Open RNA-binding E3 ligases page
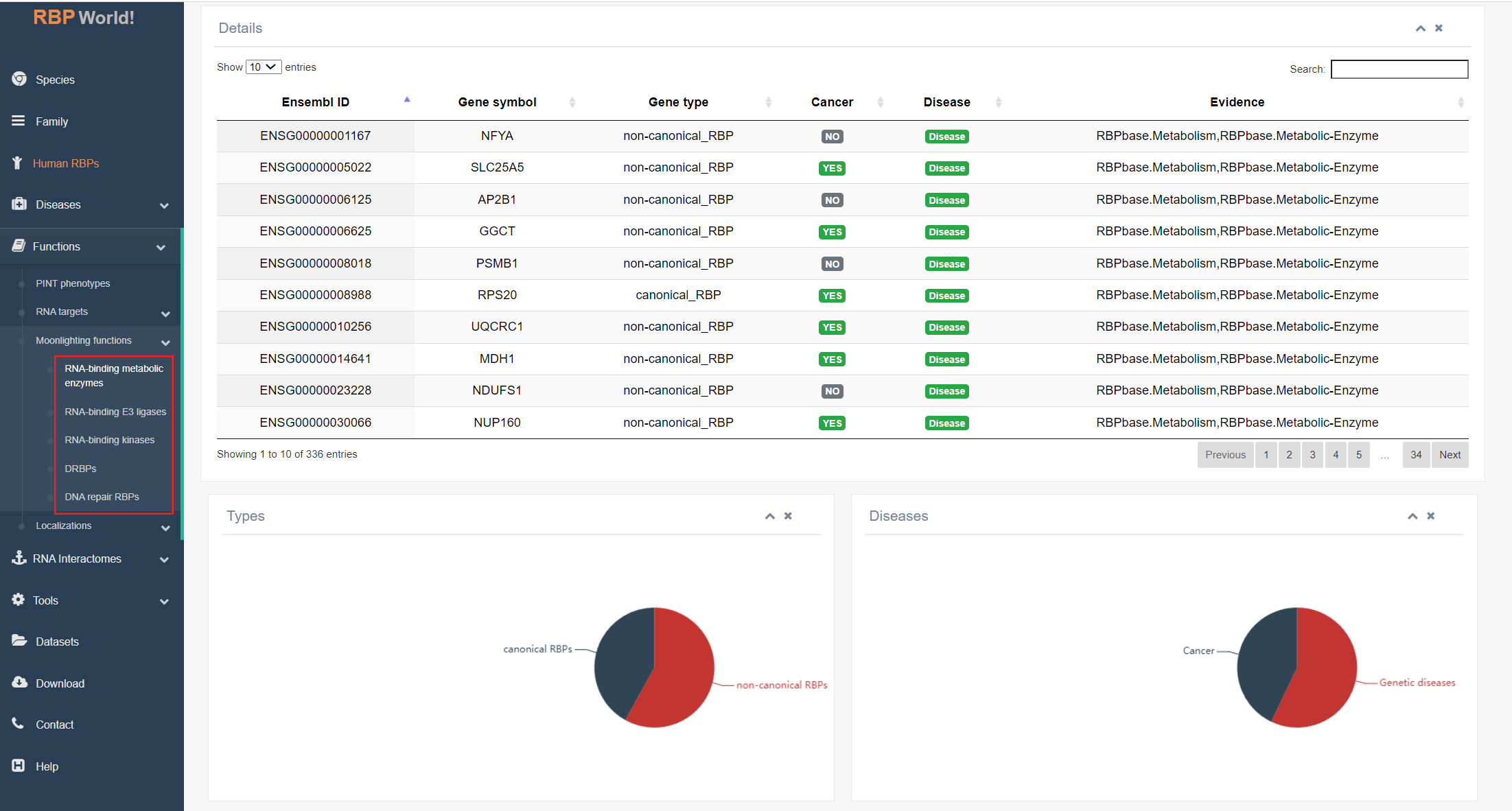The image size is (1512, 811). [x=115, y=412]
